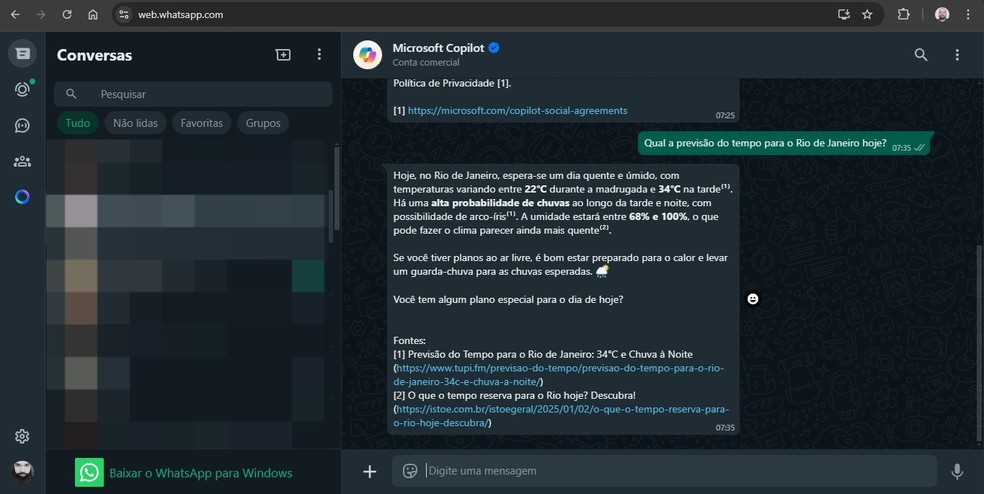Click the conversation scrollbar on right

(980, 342)
